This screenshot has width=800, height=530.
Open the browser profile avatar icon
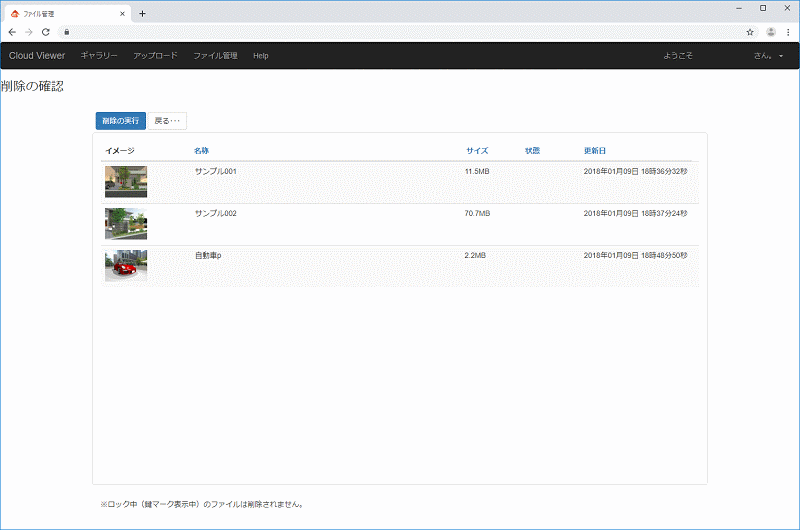tap(771, 32)
